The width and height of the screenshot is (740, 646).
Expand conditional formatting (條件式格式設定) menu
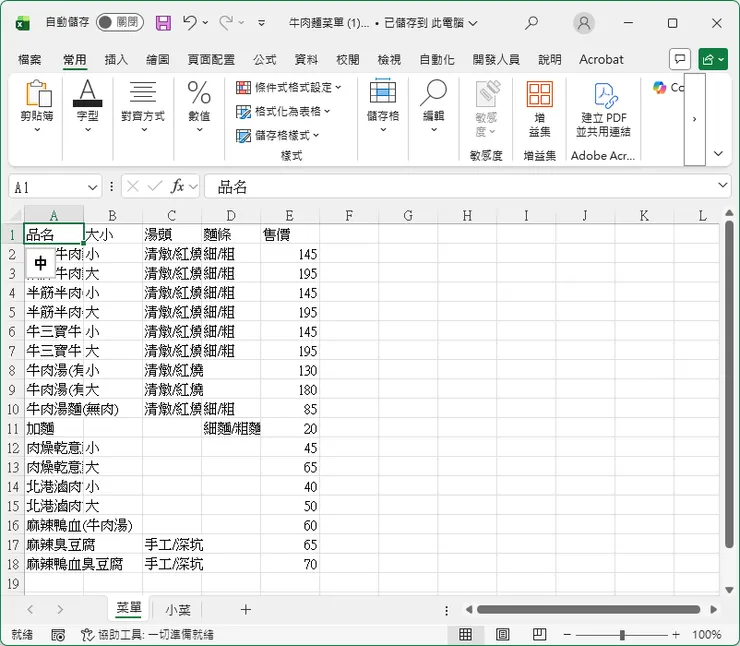click(x=289, y=87)
